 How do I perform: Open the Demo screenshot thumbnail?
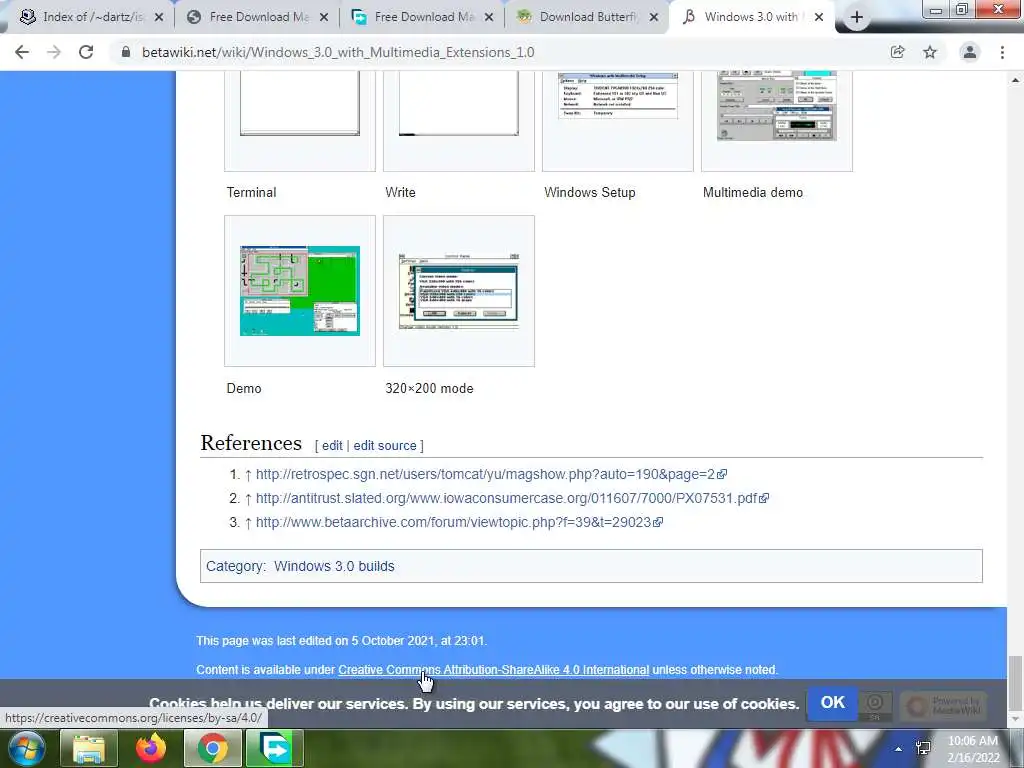300,291
